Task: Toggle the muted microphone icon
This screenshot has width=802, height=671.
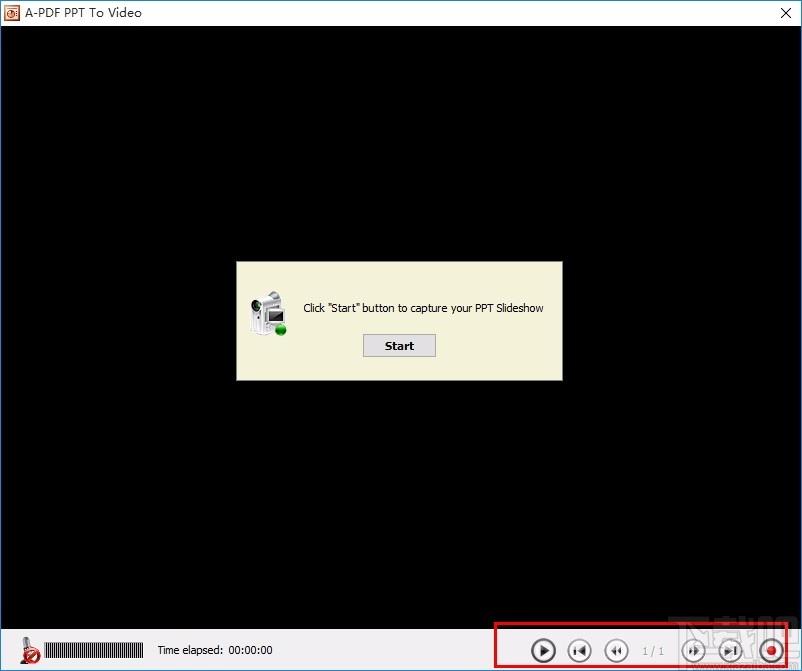Action: 29,651
